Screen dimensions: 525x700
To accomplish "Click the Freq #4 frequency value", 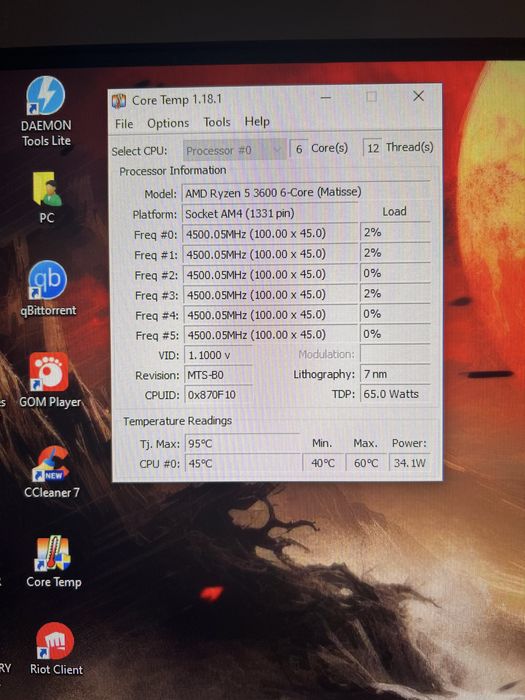I will click(x=271, y=315).
